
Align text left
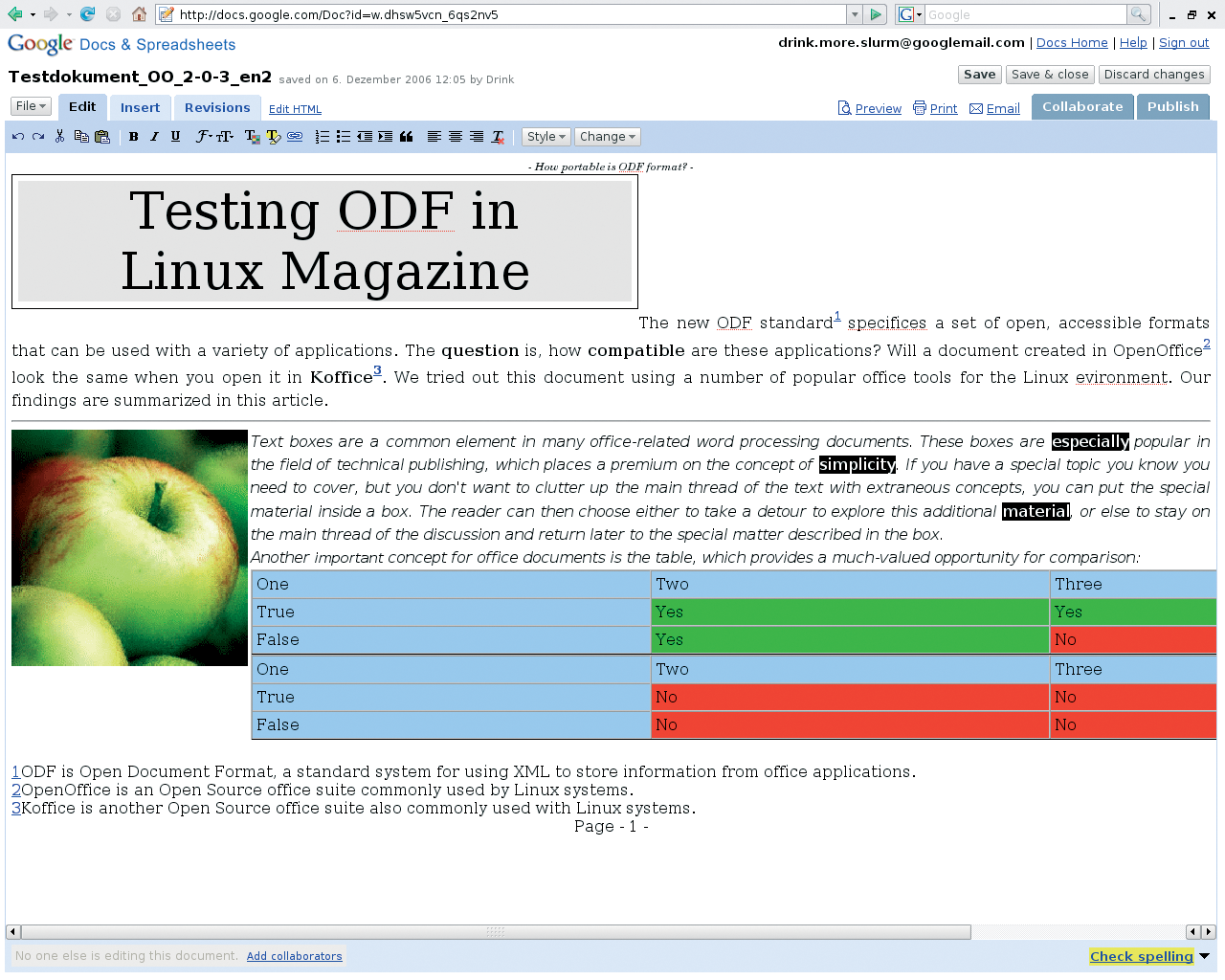click(434, 137)
